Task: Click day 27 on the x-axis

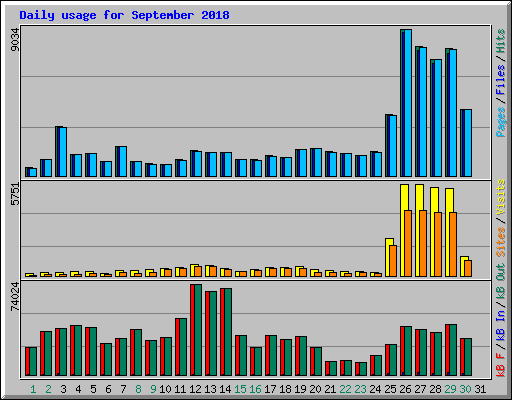Action: (420, 389)
